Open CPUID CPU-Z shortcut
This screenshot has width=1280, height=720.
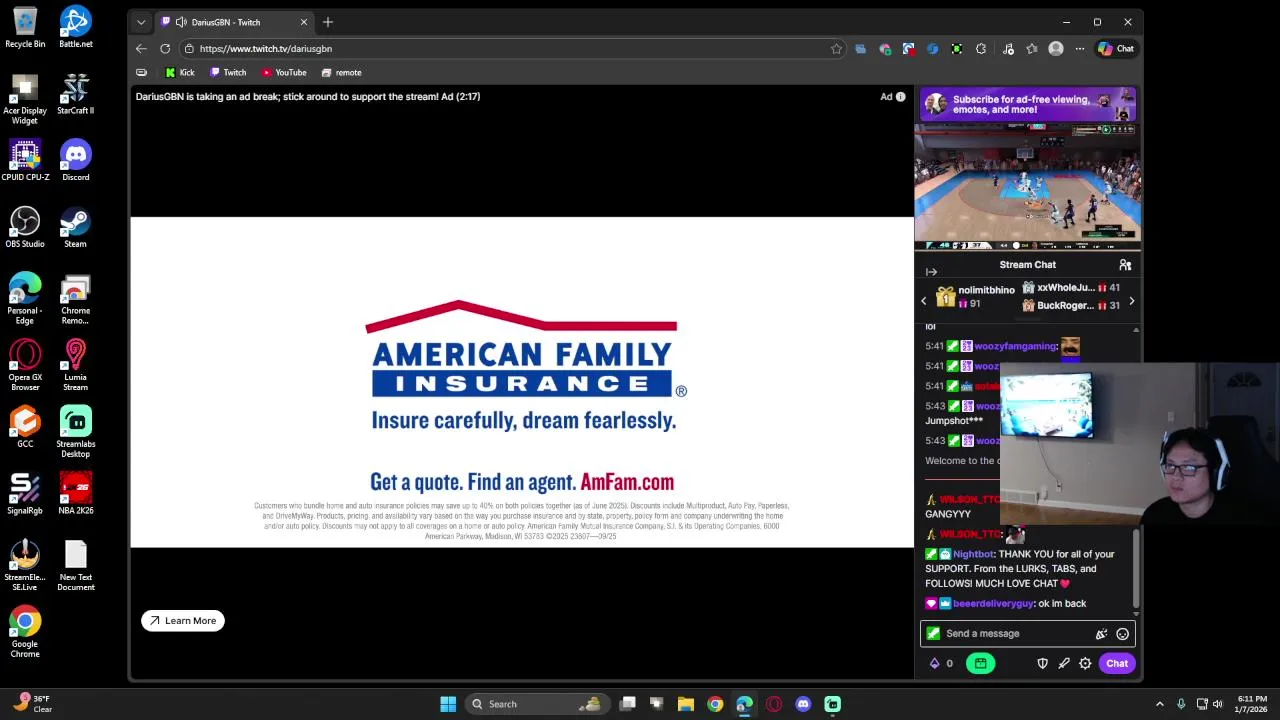[x=25, y=160]
